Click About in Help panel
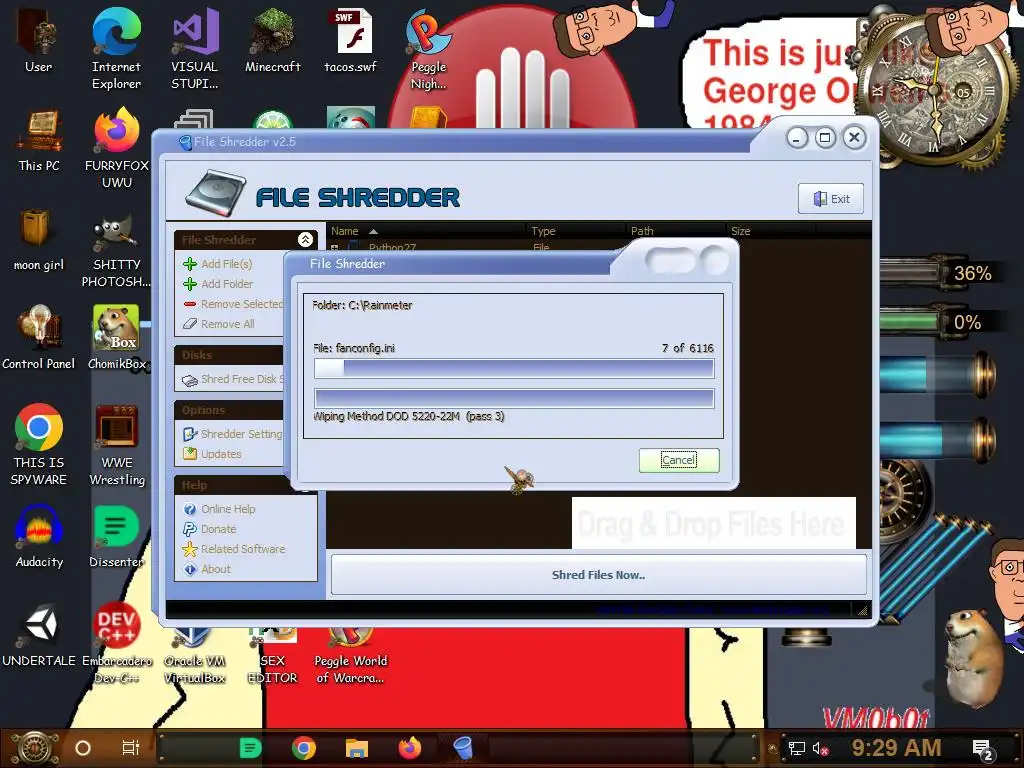The width and height of the screenshot is (1024, 768). [x=207, y=569]
